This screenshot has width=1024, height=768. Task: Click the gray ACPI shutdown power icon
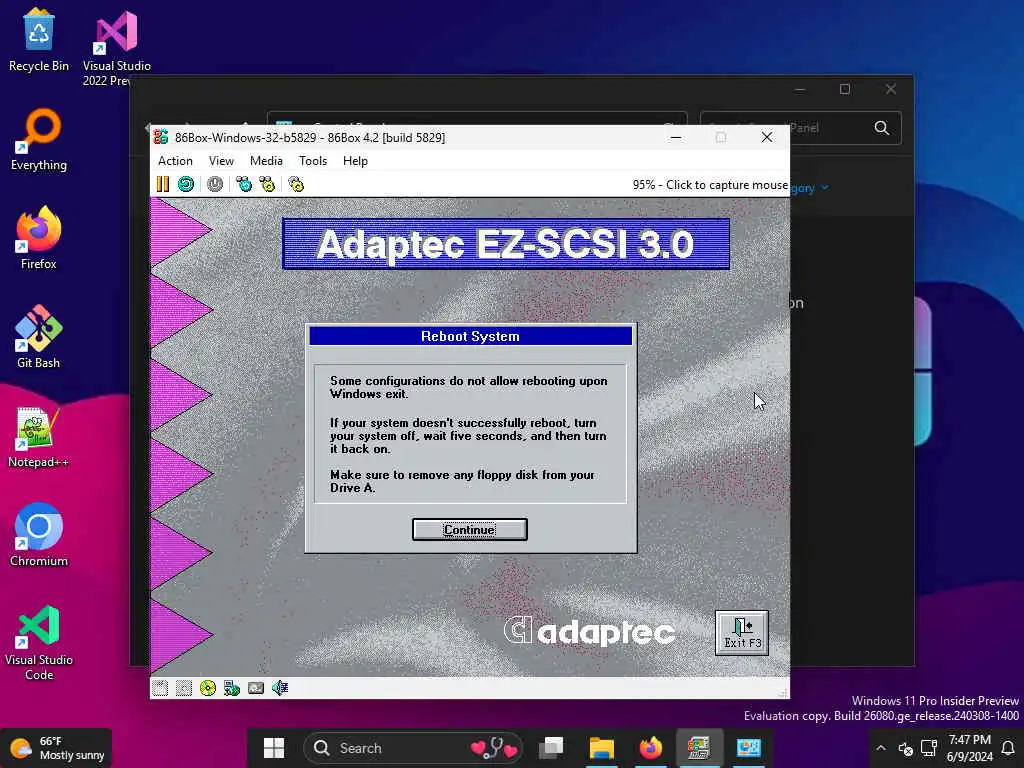tap(215, 184)
